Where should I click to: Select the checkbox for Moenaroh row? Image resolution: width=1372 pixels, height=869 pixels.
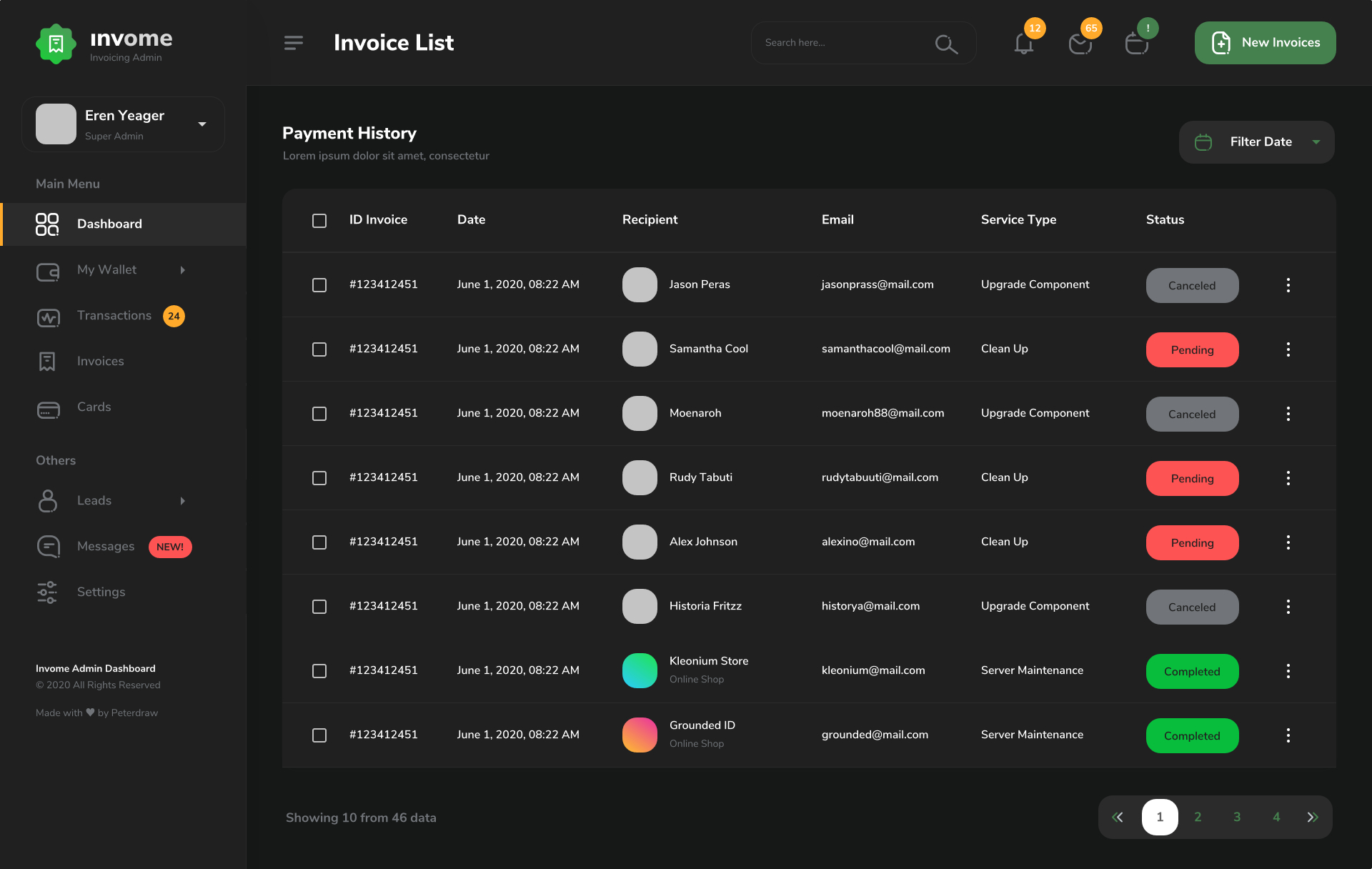pos(318,413)
